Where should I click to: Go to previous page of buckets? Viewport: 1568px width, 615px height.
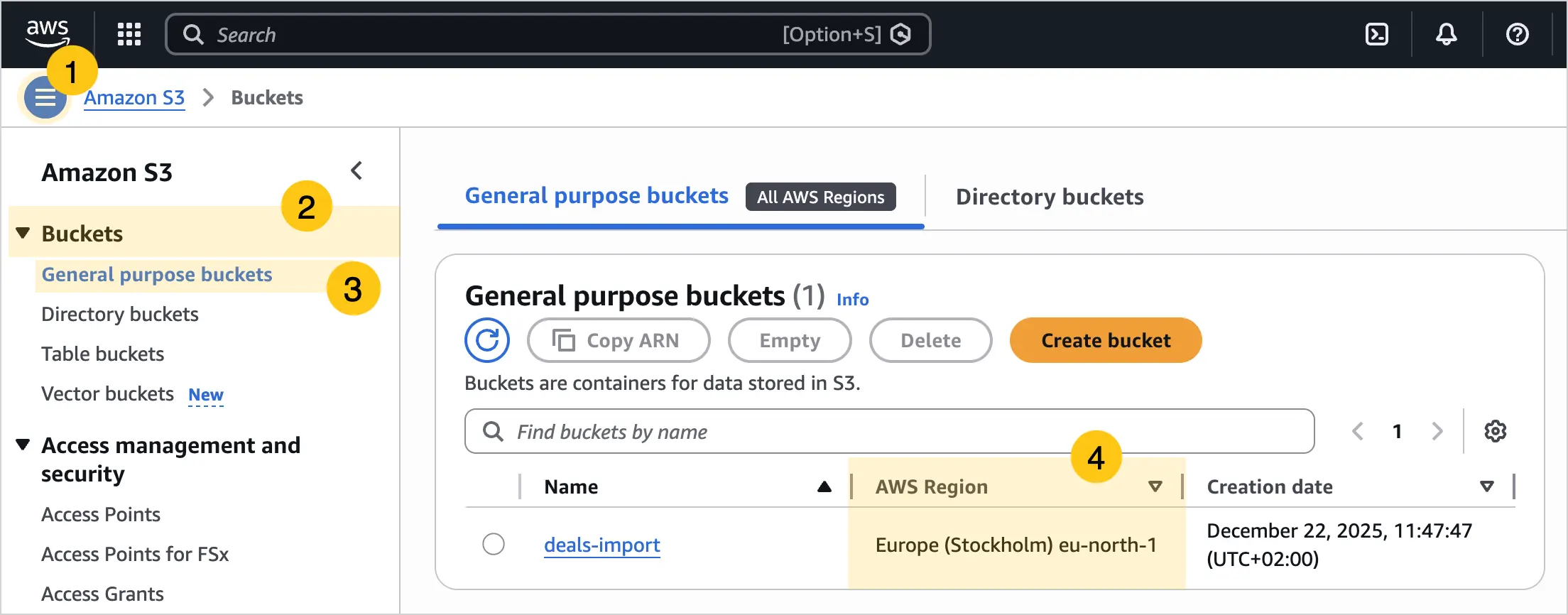(x=1358, y=431)
